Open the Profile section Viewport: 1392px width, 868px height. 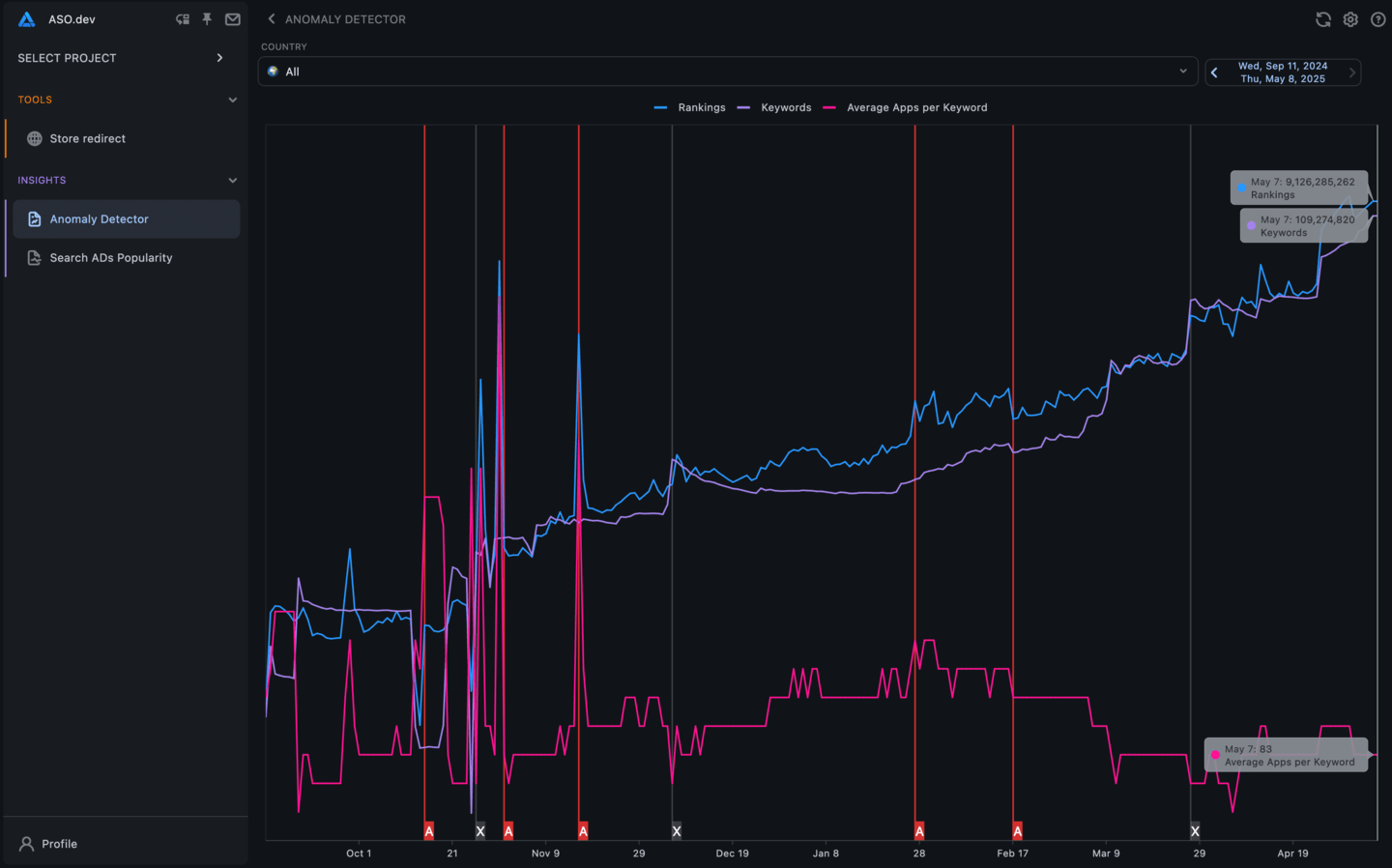(x=58, y=843)
